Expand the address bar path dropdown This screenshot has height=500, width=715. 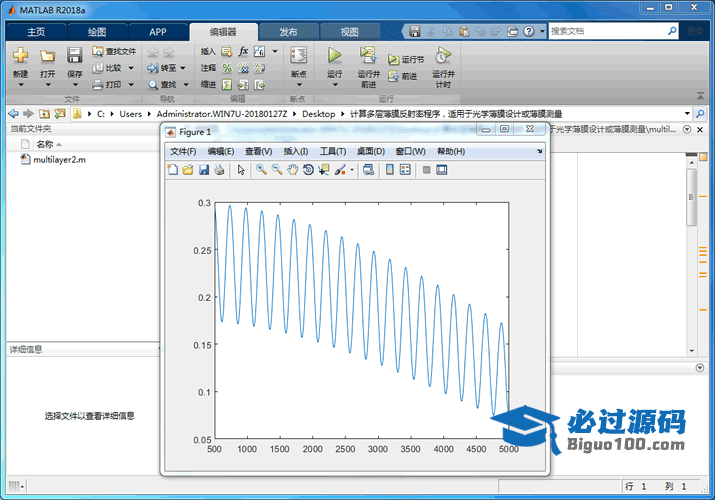pyautogui.click(x=687, y=113)
